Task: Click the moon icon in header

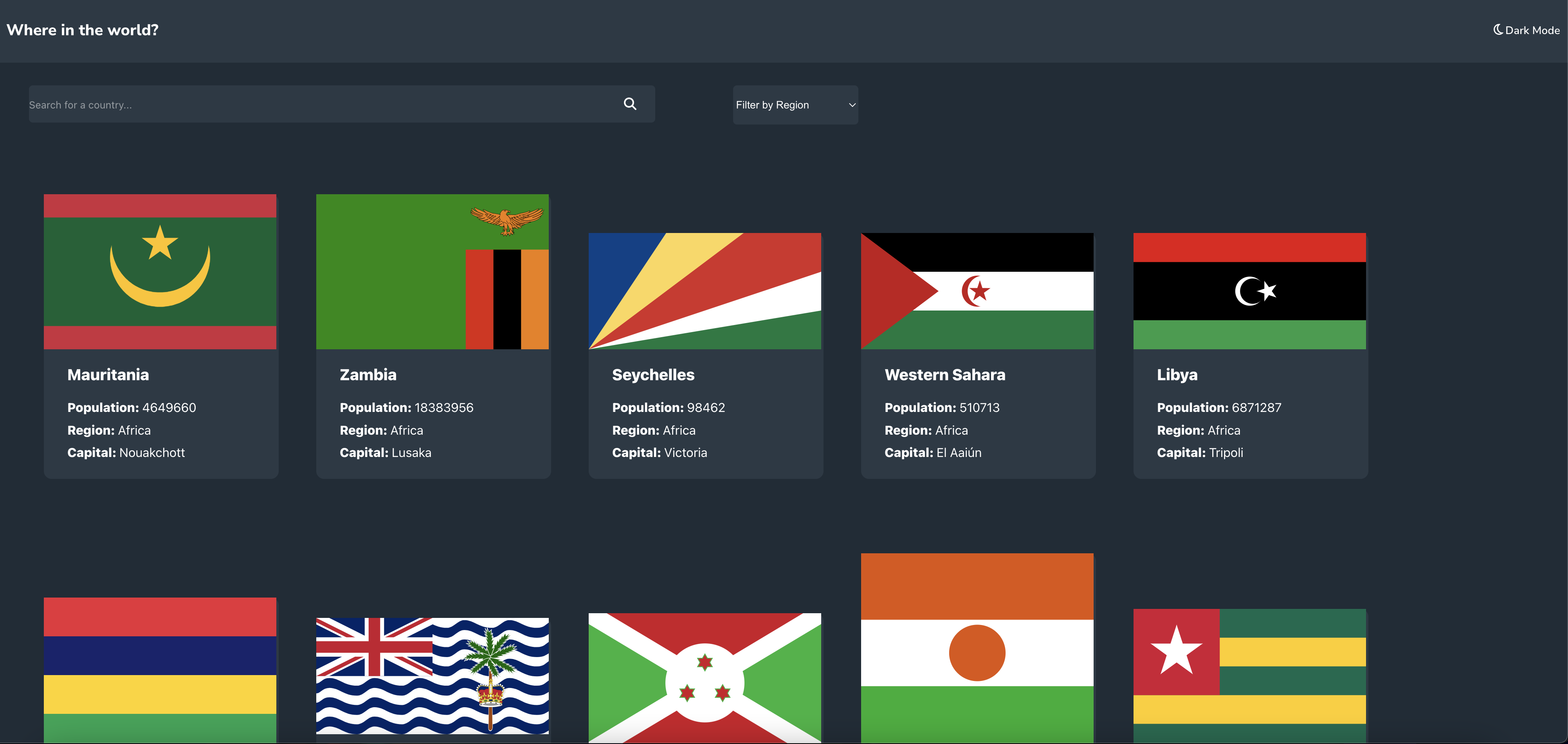Action: pos(1498,30)
